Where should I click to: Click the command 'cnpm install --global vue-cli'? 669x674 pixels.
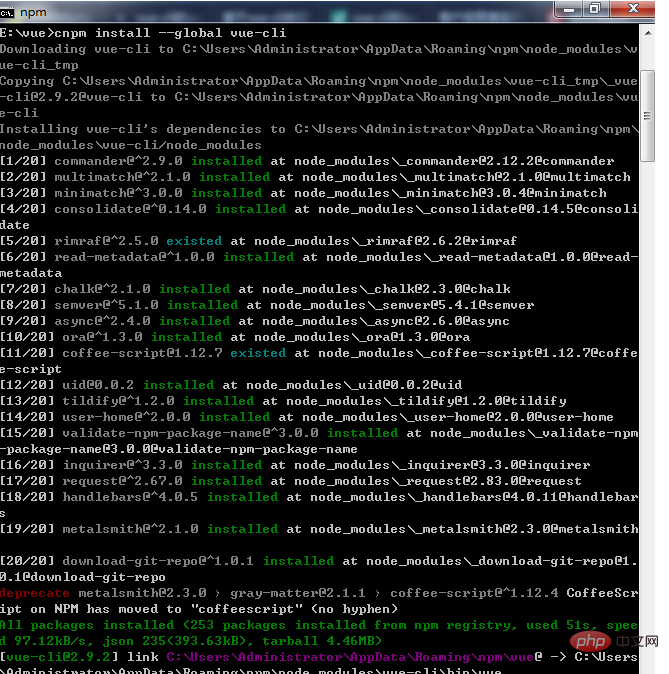(170, 33)
